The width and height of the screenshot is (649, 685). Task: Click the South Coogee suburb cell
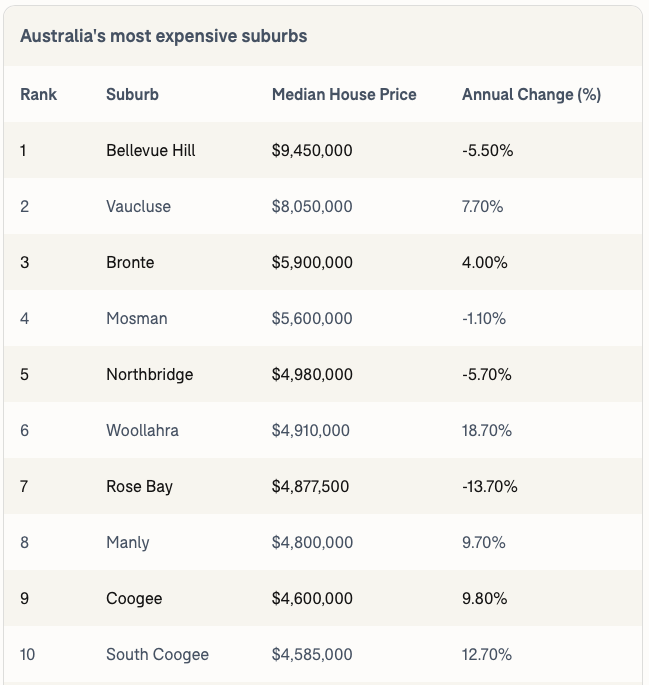[x=157, y=655]
